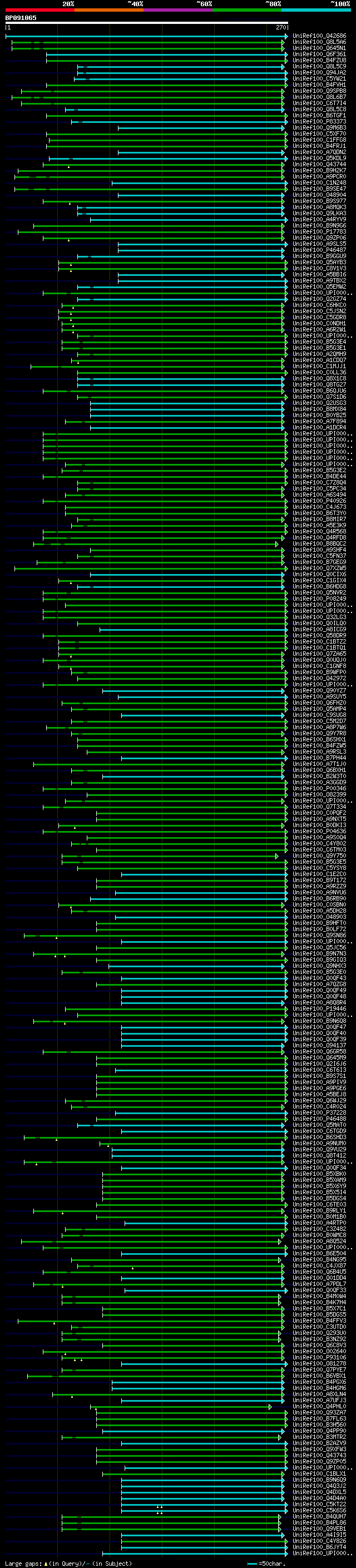Select hit UniRef100_B3MTR2
This screenshot has height=1568, width=356.
319,1437
